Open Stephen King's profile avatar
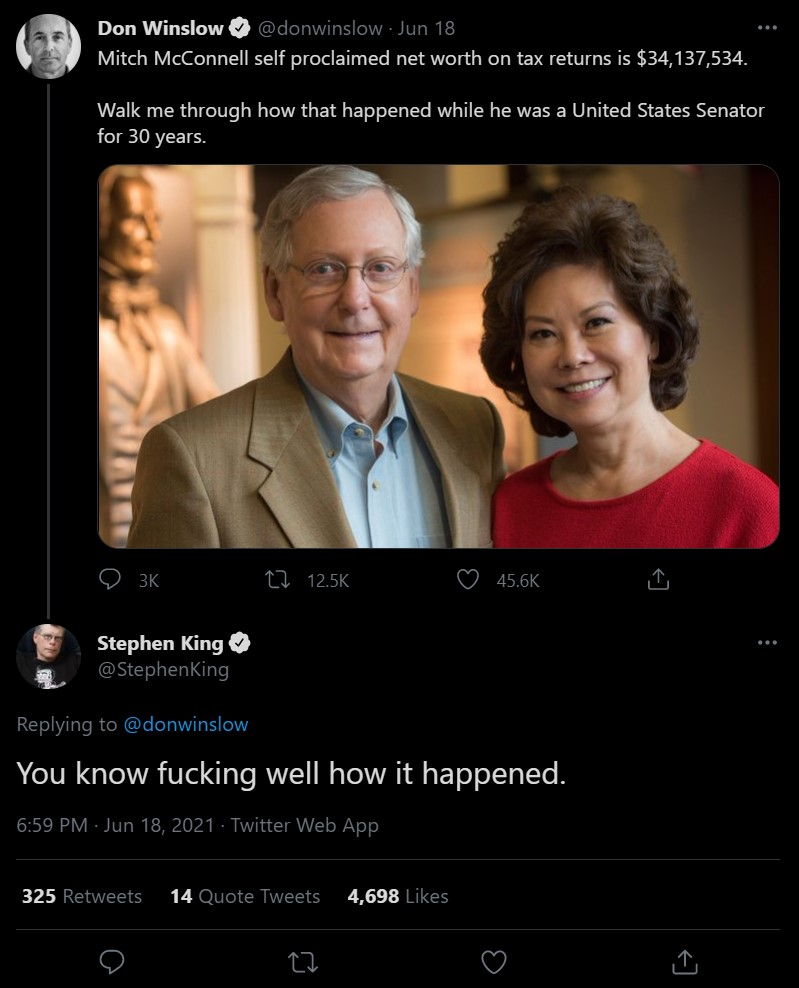Image resolution: width=799 pixels, height=988 pixels. (49, 655)
